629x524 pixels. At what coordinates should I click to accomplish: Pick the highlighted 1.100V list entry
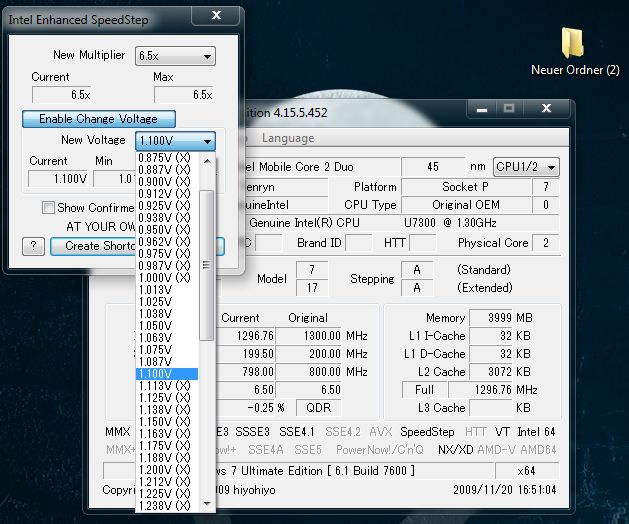coord(167,374)
